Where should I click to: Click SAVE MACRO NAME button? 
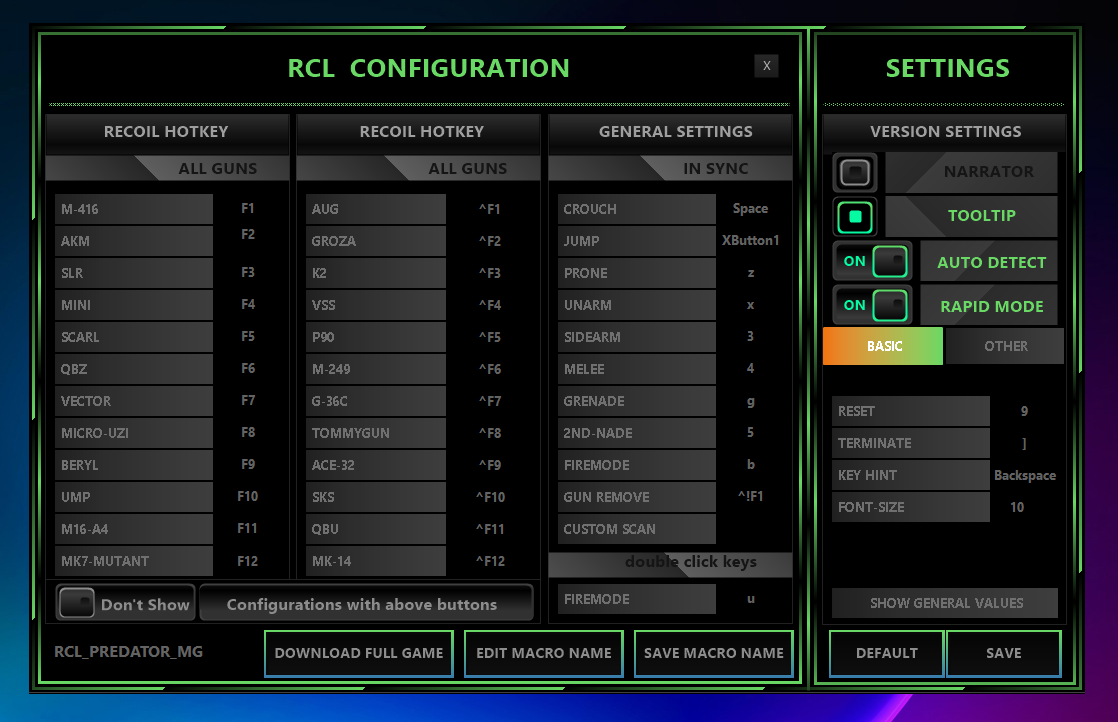tap(713, 653)
